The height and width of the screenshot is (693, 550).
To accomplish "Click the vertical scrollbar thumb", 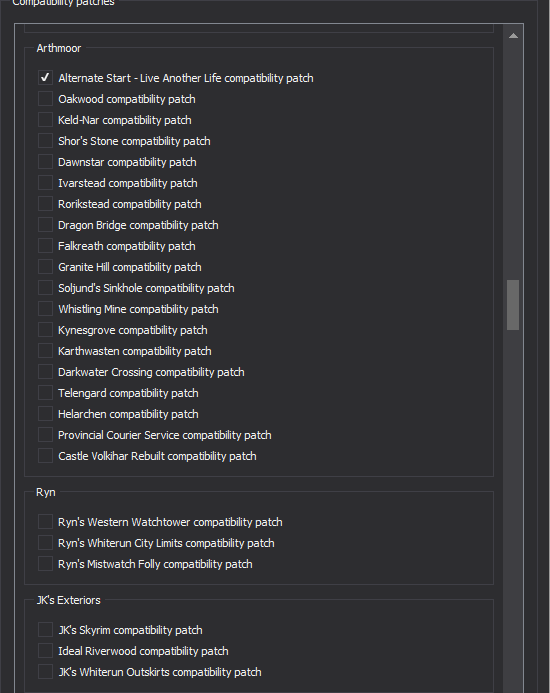I will coord(513,305).
